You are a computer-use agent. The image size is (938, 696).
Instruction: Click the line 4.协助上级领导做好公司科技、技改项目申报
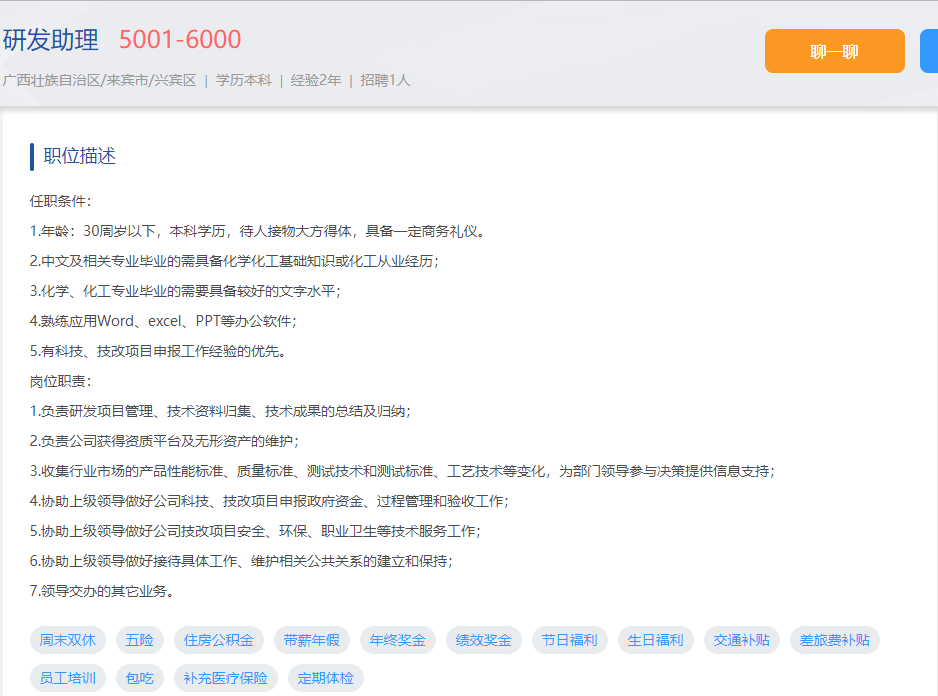[269, 502]
